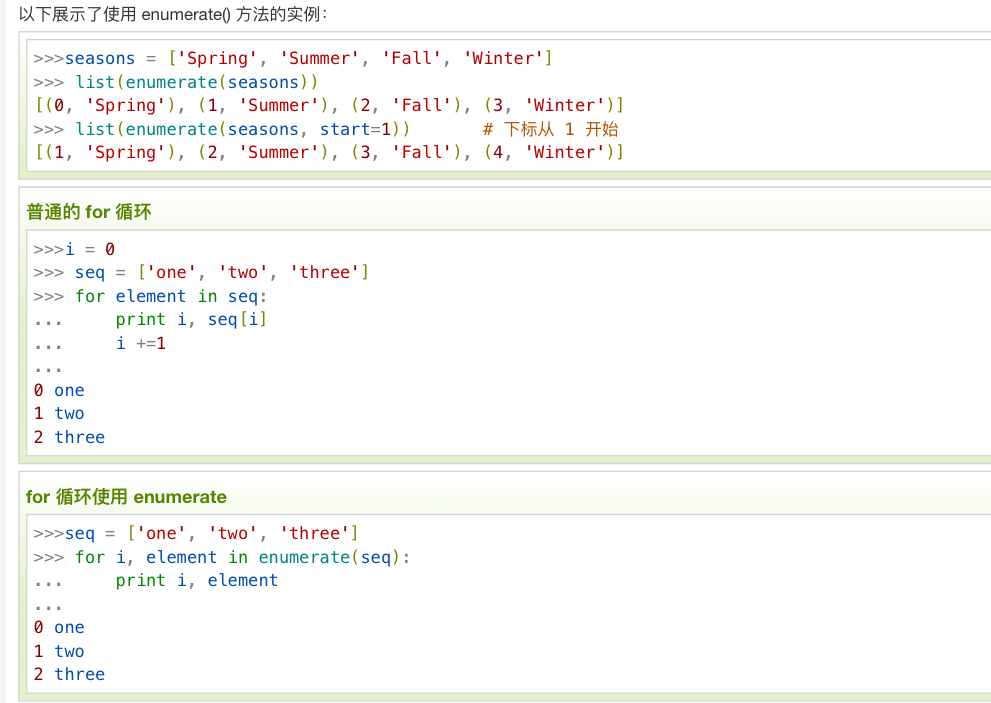This screenshot has width=991, height=703.
Task: Click the print i, seq[i] line
Action: pos(191,319)
